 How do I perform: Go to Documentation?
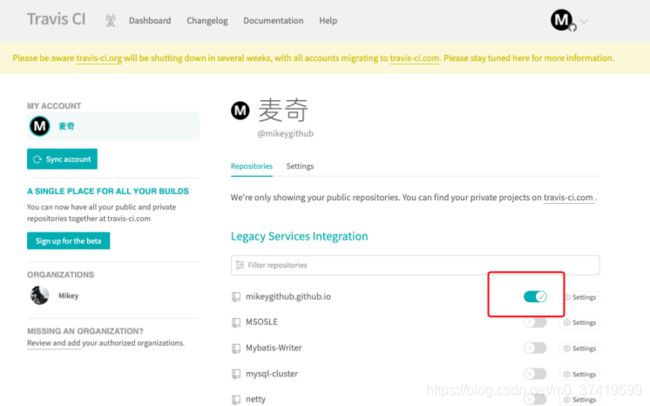pyautogui.click(x=273, y=21)
